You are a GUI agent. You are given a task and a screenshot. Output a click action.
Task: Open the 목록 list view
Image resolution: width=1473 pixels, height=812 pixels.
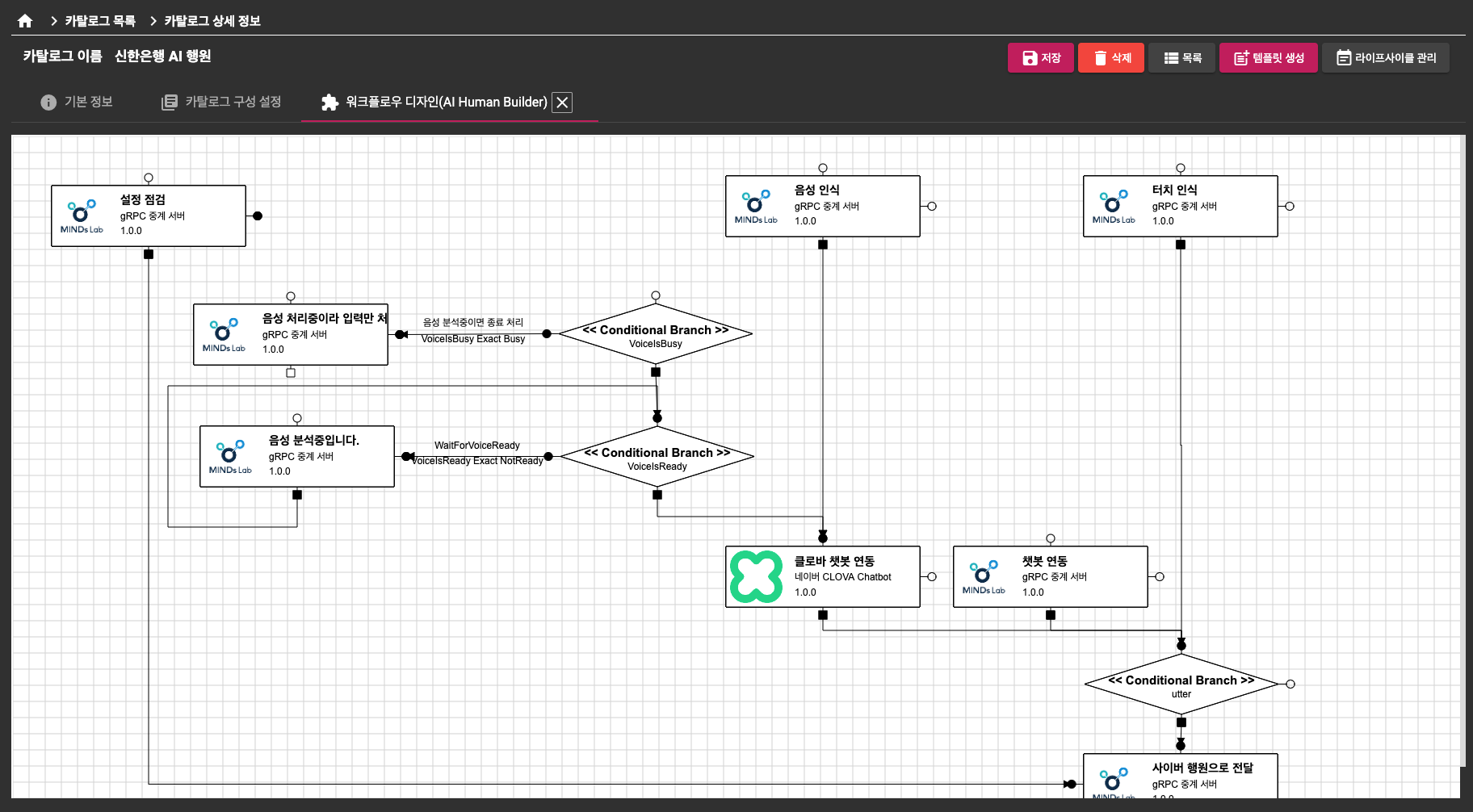point(1181,58)
